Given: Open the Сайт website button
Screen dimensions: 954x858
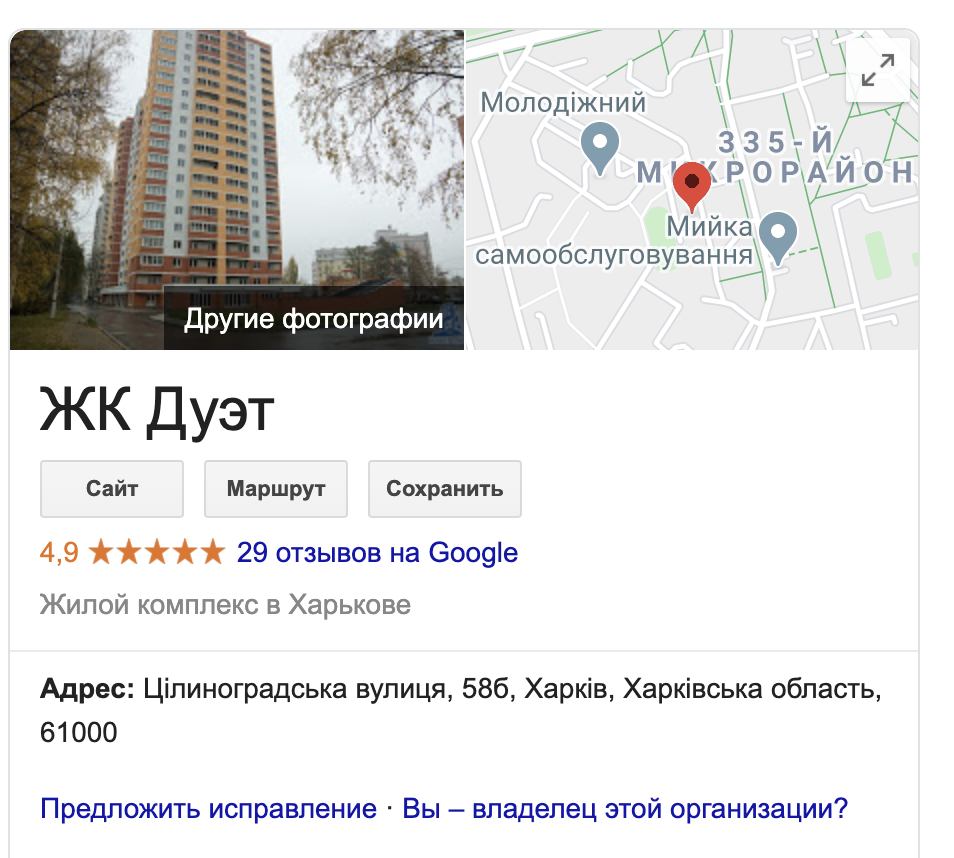Looking at the screenshot, I should (112, 489).
